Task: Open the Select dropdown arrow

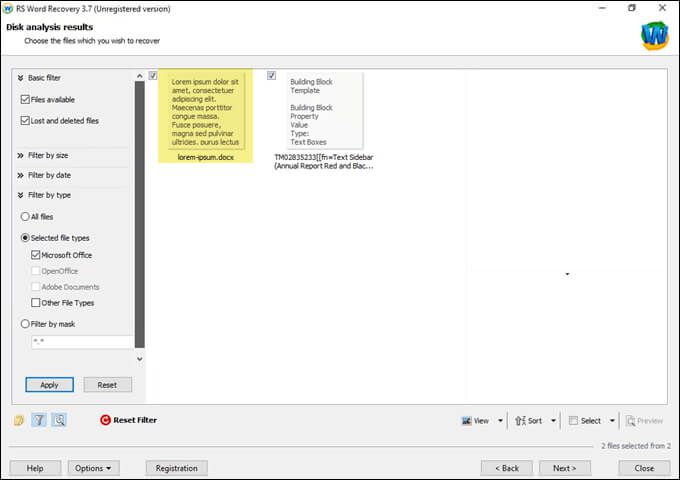Action: point(612,421)
